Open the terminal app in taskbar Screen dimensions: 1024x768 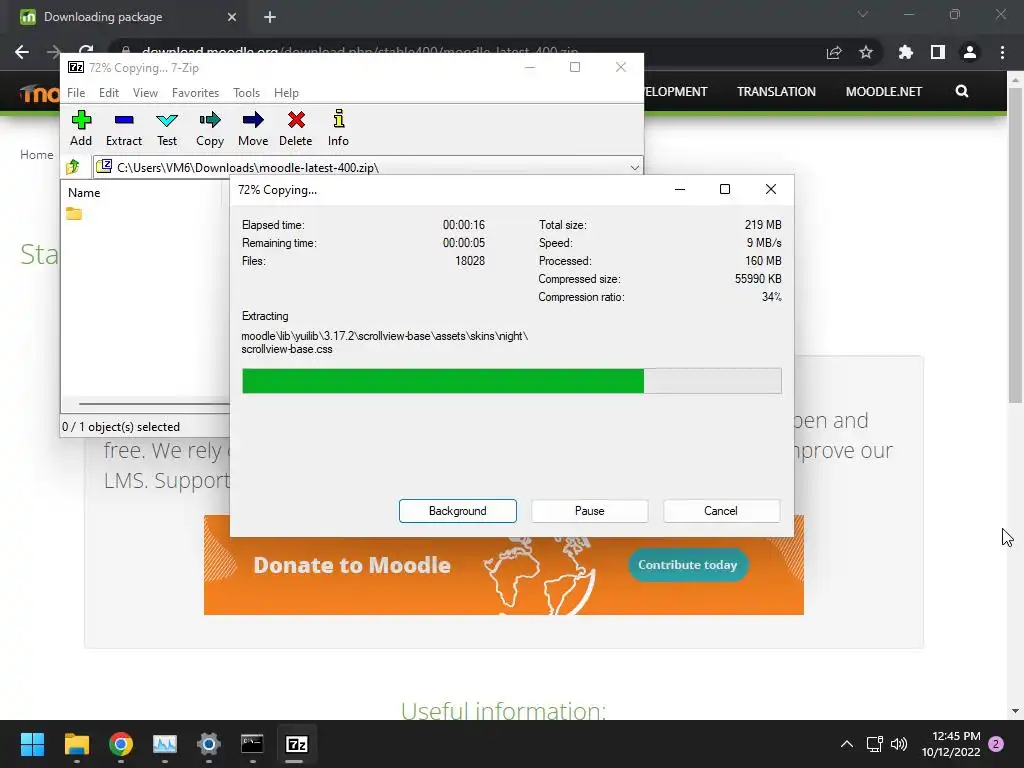(252, 744)
